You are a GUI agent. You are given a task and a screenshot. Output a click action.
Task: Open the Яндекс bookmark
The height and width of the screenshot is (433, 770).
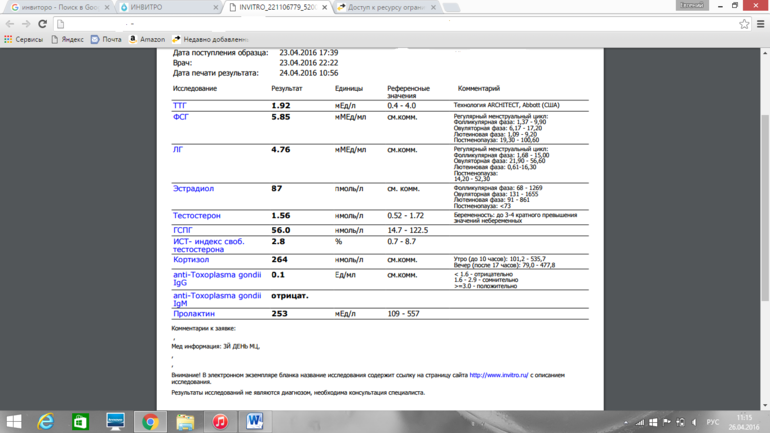coord(67,40)
